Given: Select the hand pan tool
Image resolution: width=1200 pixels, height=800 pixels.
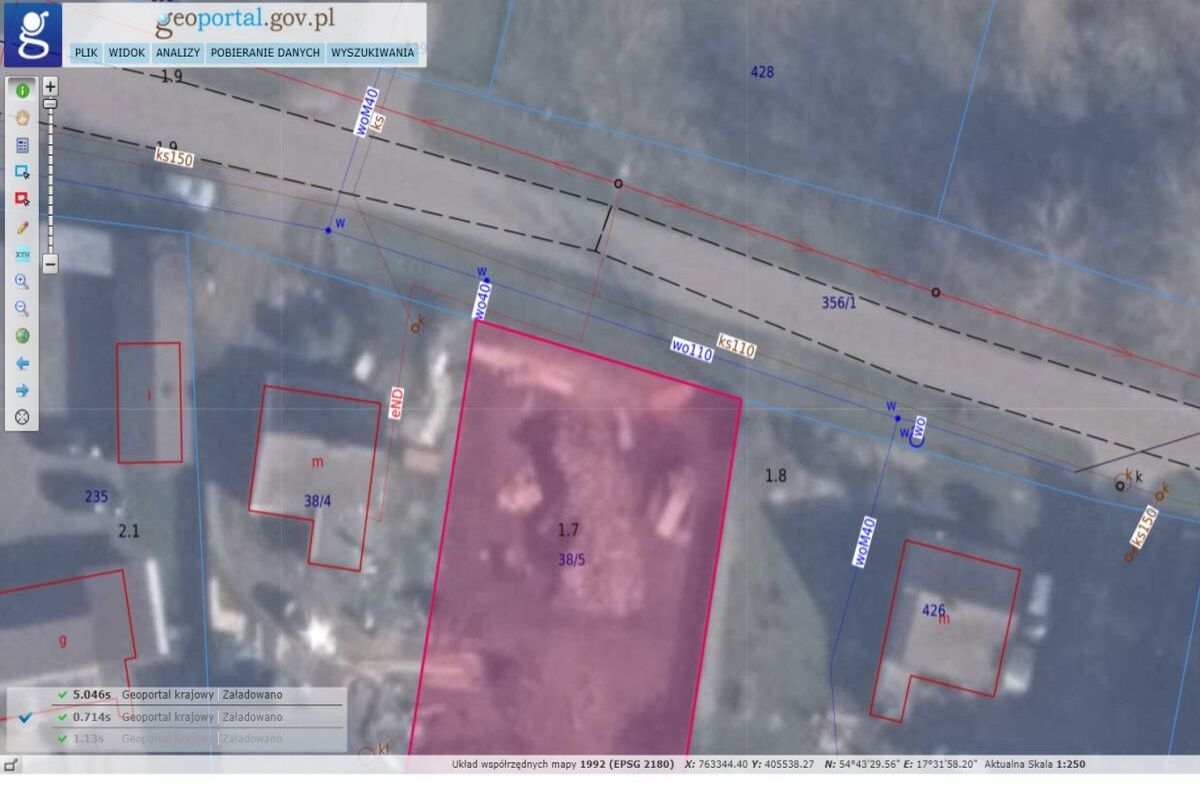Looking at the screenshot, I should (22, 117).
